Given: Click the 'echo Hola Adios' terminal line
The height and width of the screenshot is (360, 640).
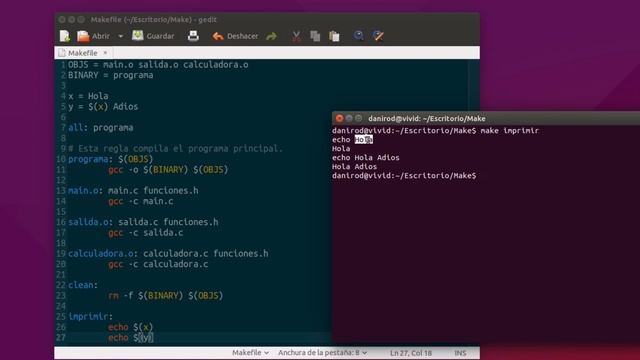Looking at the screenshot, I should (366, 158).
